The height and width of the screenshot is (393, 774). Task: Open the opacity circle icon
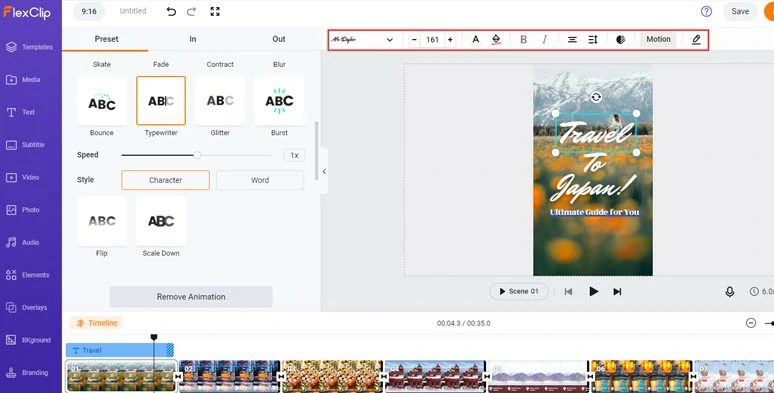[x=620, y=39]
